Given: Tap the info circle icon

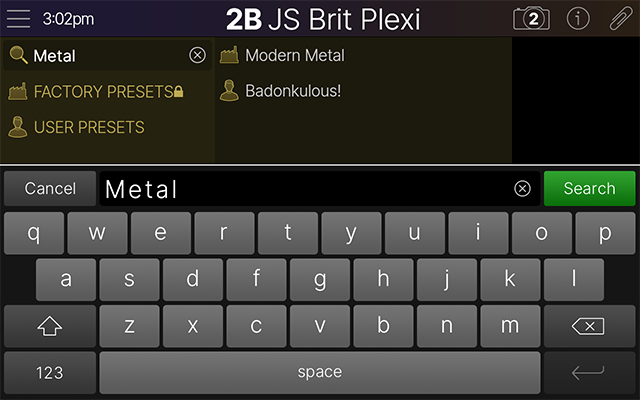Looking at the screenshot, I should click(578, 18).
